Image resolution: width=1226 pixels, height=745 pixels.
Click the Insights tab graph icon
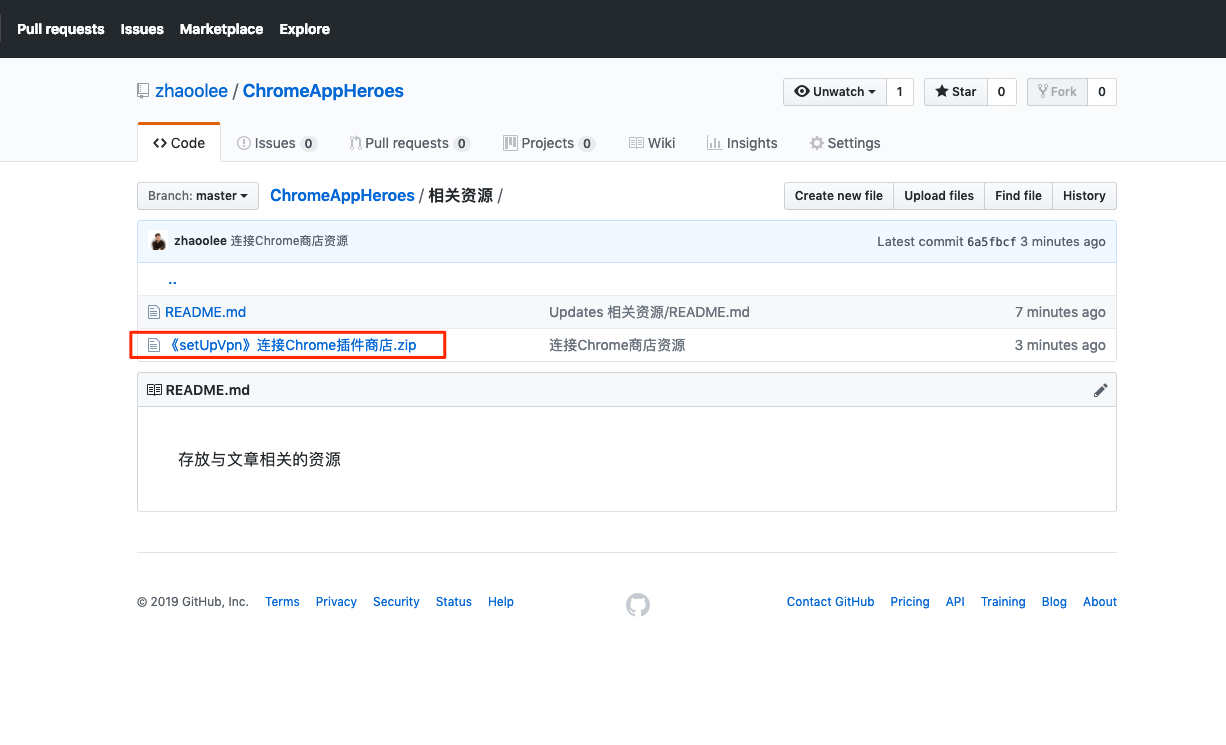pyautogui.click(x=714, y=143)
